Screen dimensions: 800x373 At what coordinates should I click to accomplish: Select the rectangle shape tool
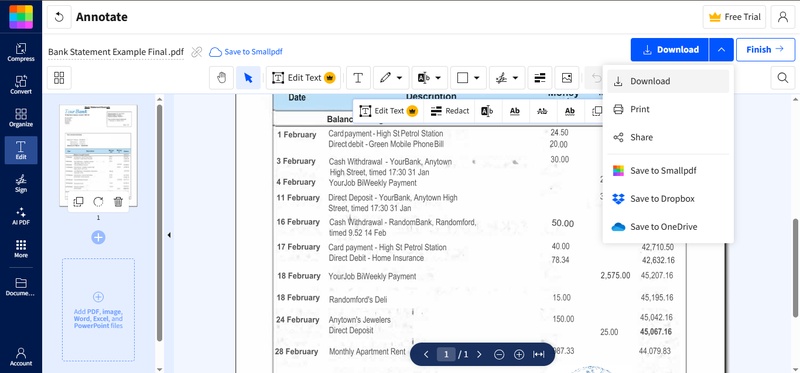(462, 78)
